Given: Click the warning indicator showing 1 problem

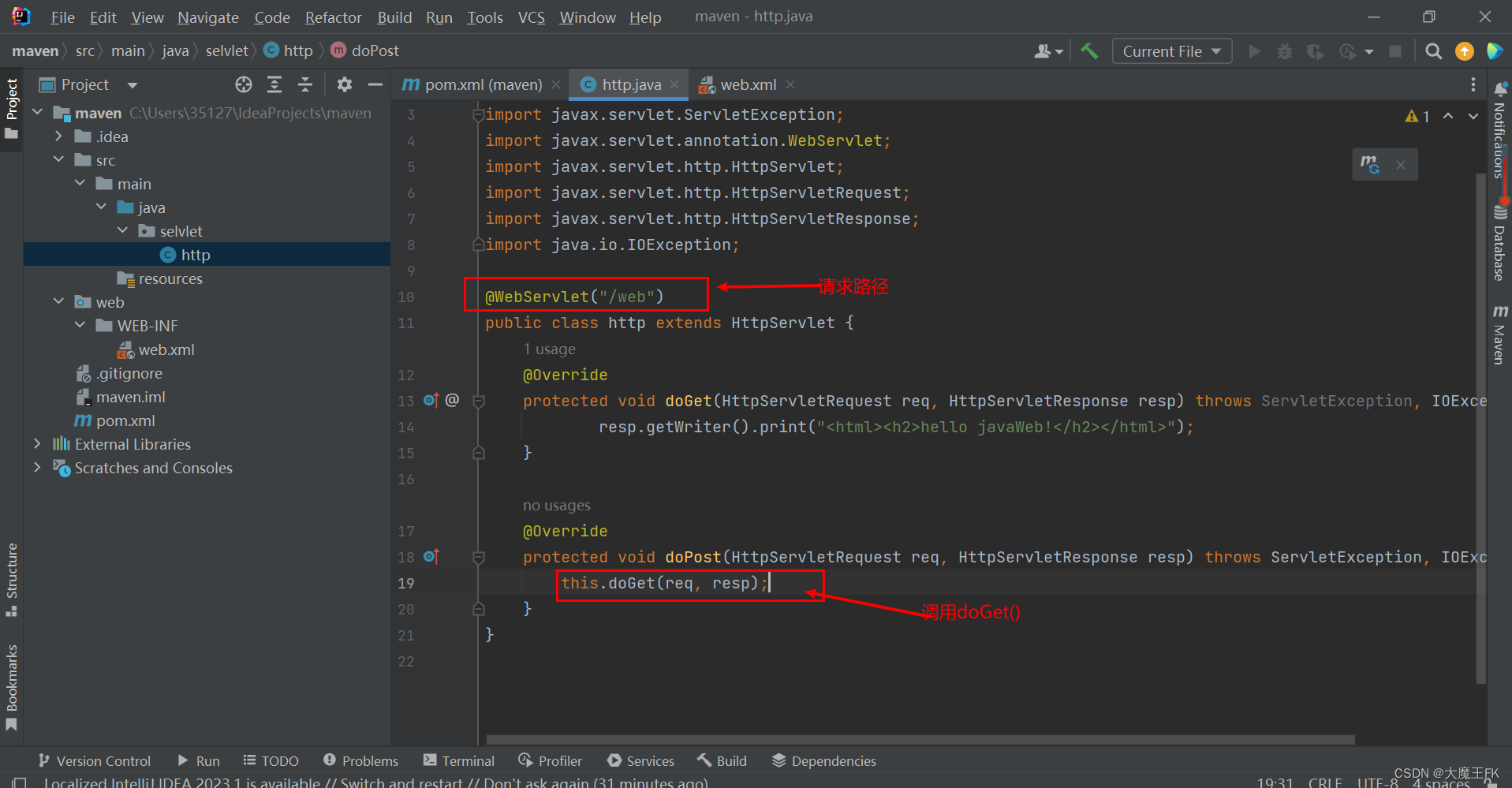Looking at the screenshot, I should tap(1417, 116).
